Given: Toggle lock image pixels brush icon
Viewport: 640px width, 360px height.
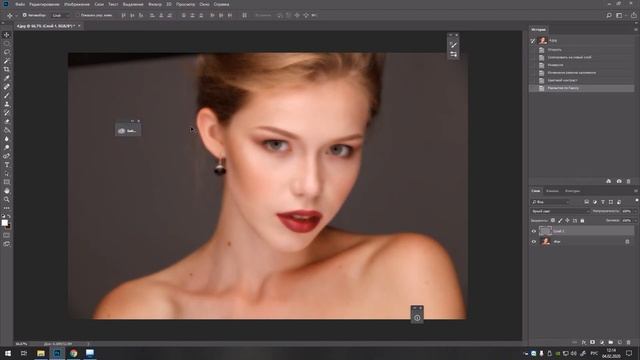Looking at the screenshot, I should pyautogui.click(x=560, y=220).
